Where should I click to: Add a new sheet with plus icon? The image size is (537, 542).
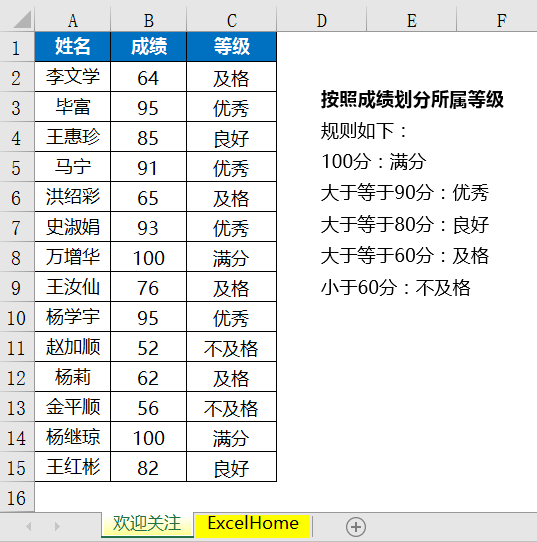click(x=356, y=527)
